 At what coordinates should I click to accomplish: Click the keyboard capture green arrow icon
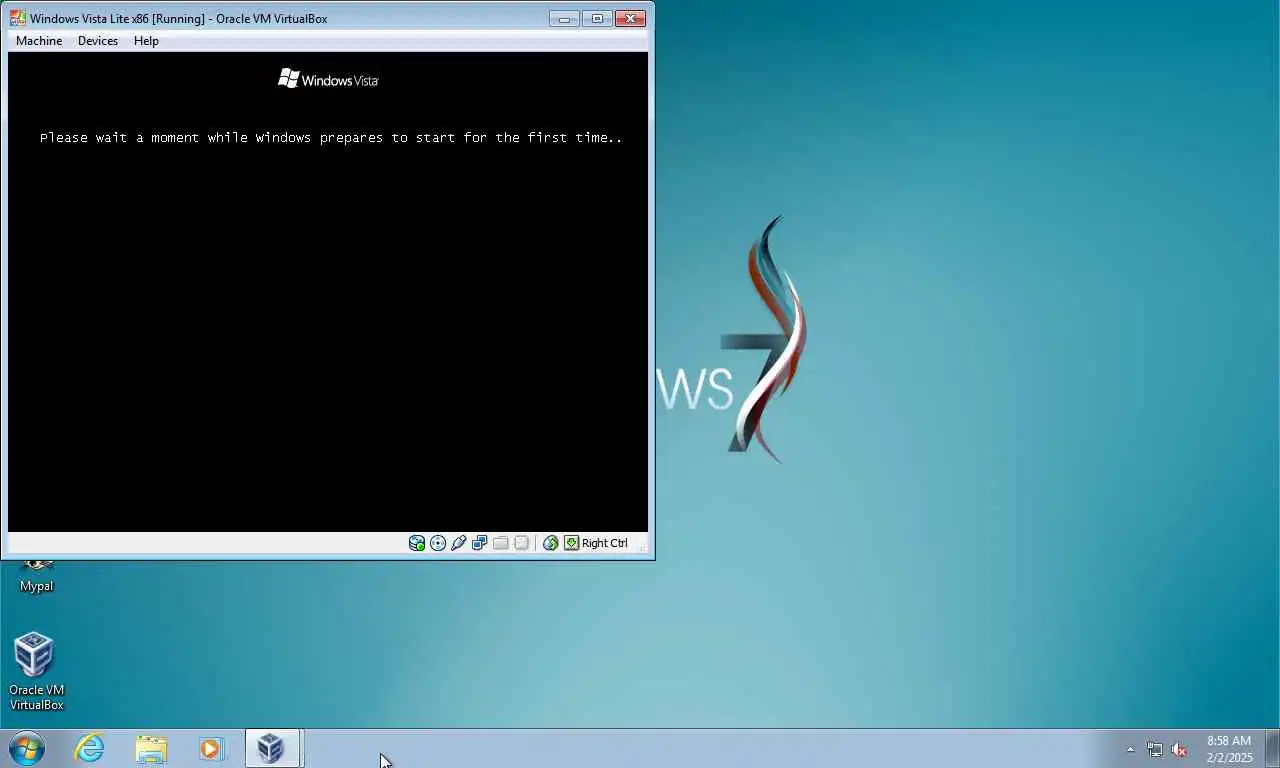pyautogui.click(x=572, y=543)
